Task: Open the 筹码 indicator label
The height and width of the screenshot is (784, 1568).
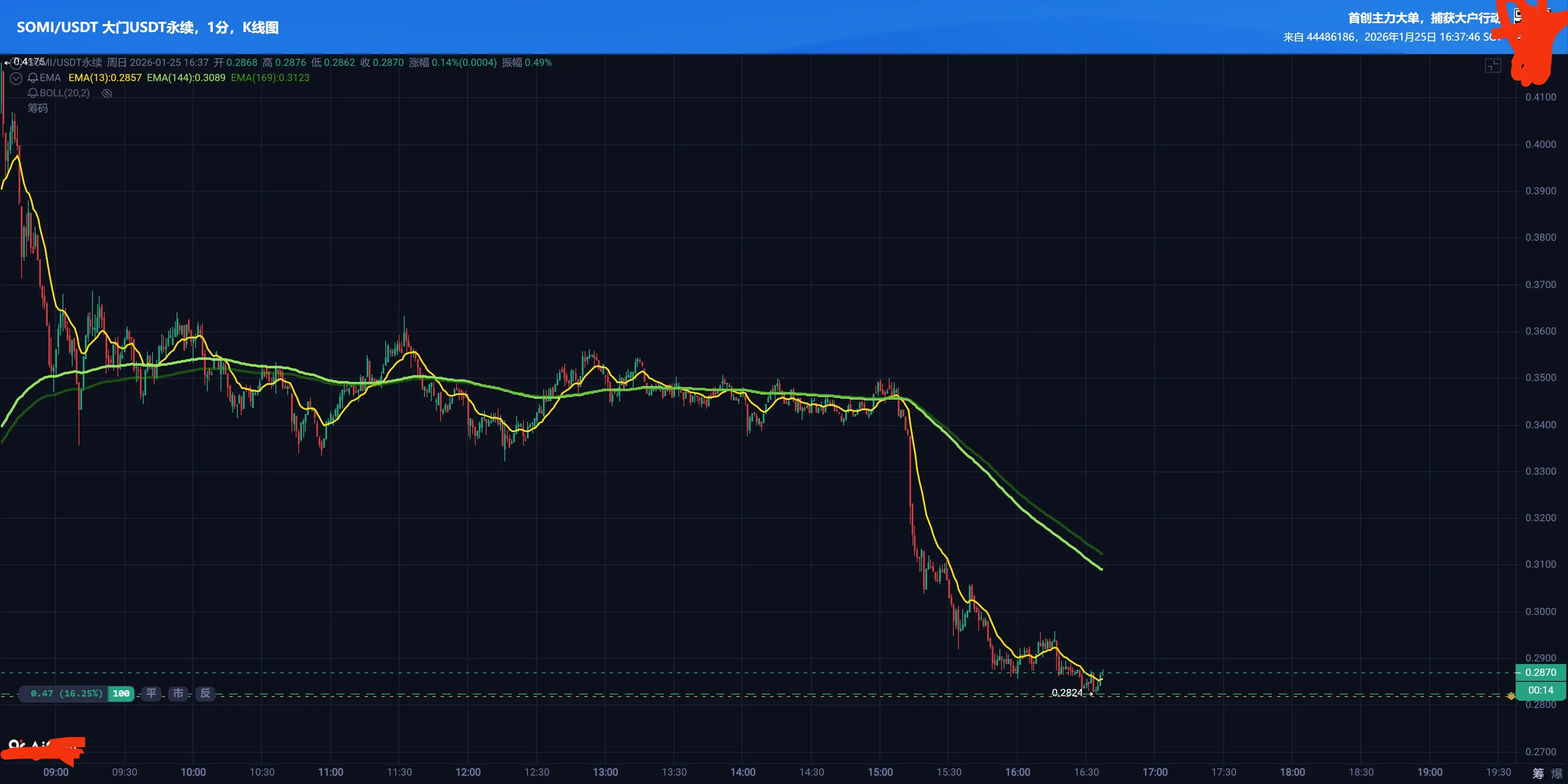Action: (38, 108)
